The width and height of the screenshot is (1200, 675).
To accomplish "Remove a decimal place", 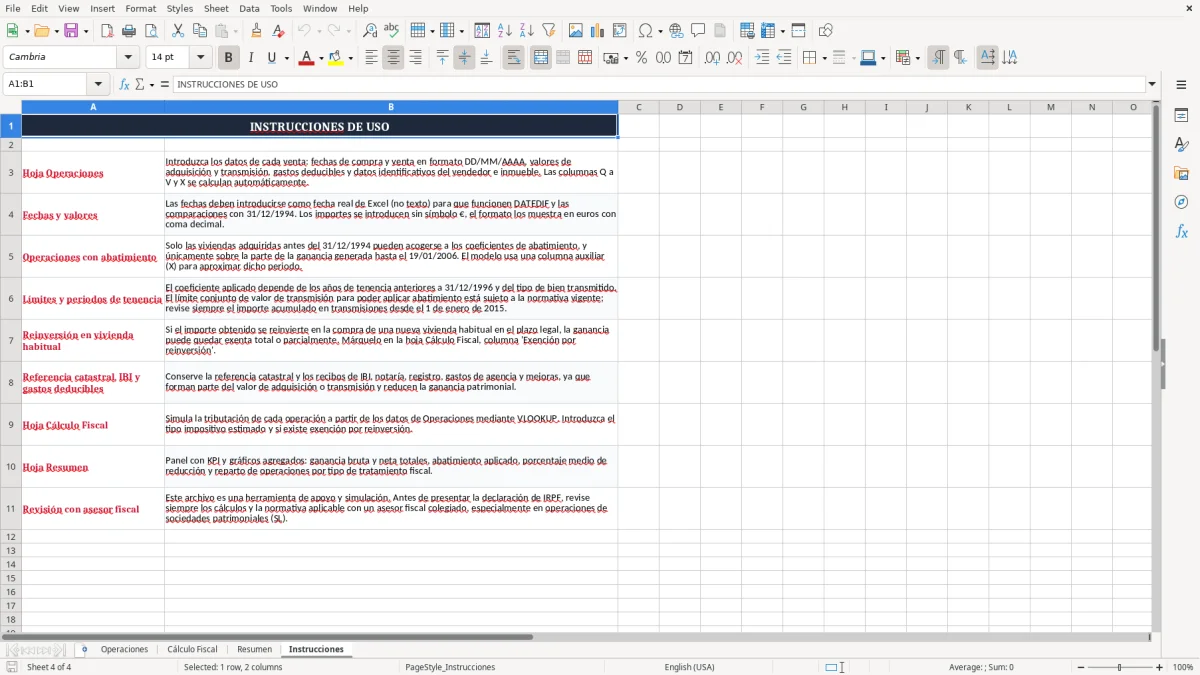I will pyautogui.click(x=734, y=58).
